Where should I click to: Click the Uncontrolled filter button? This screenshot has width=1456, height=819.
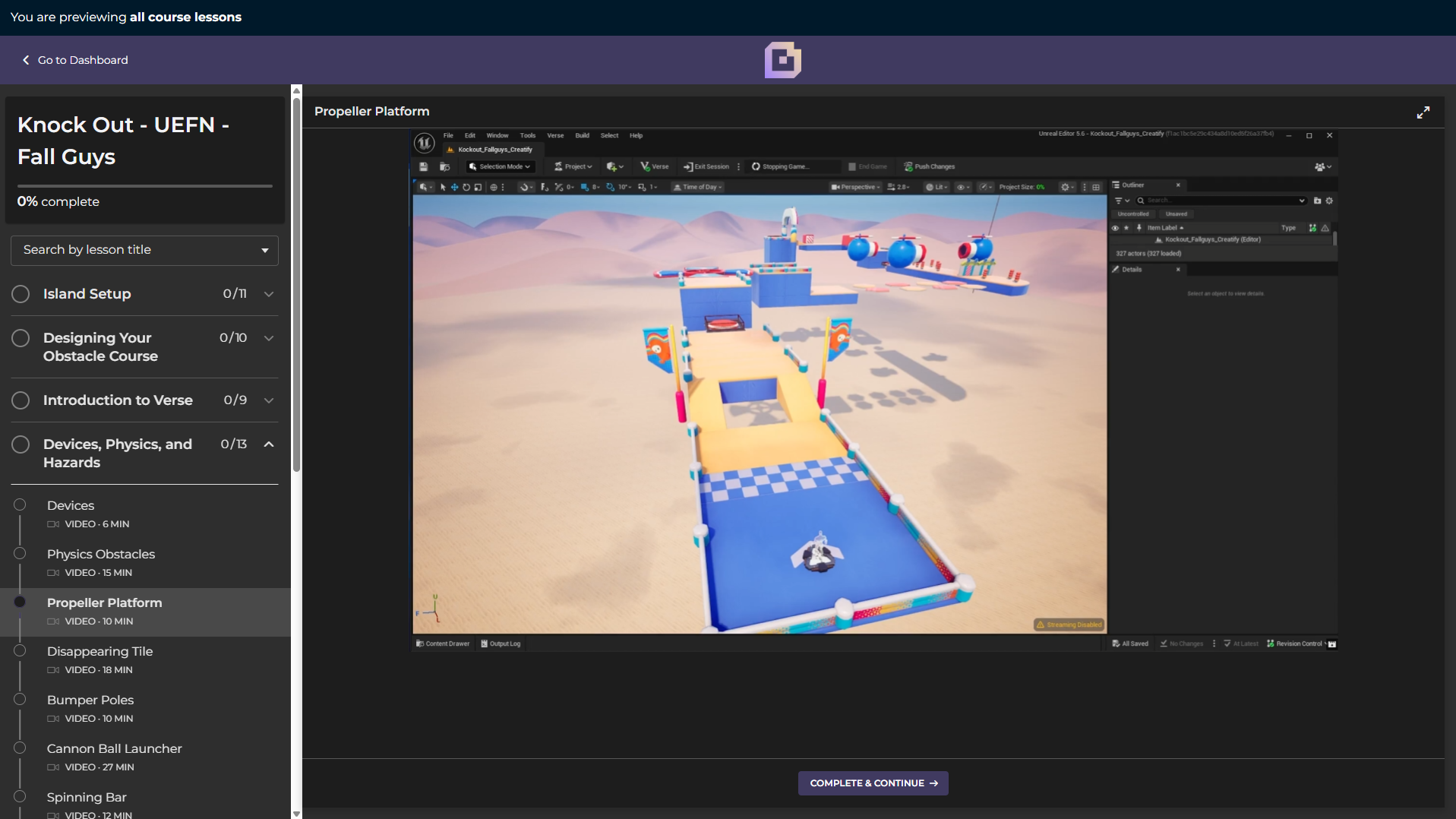coord(1133,214)
